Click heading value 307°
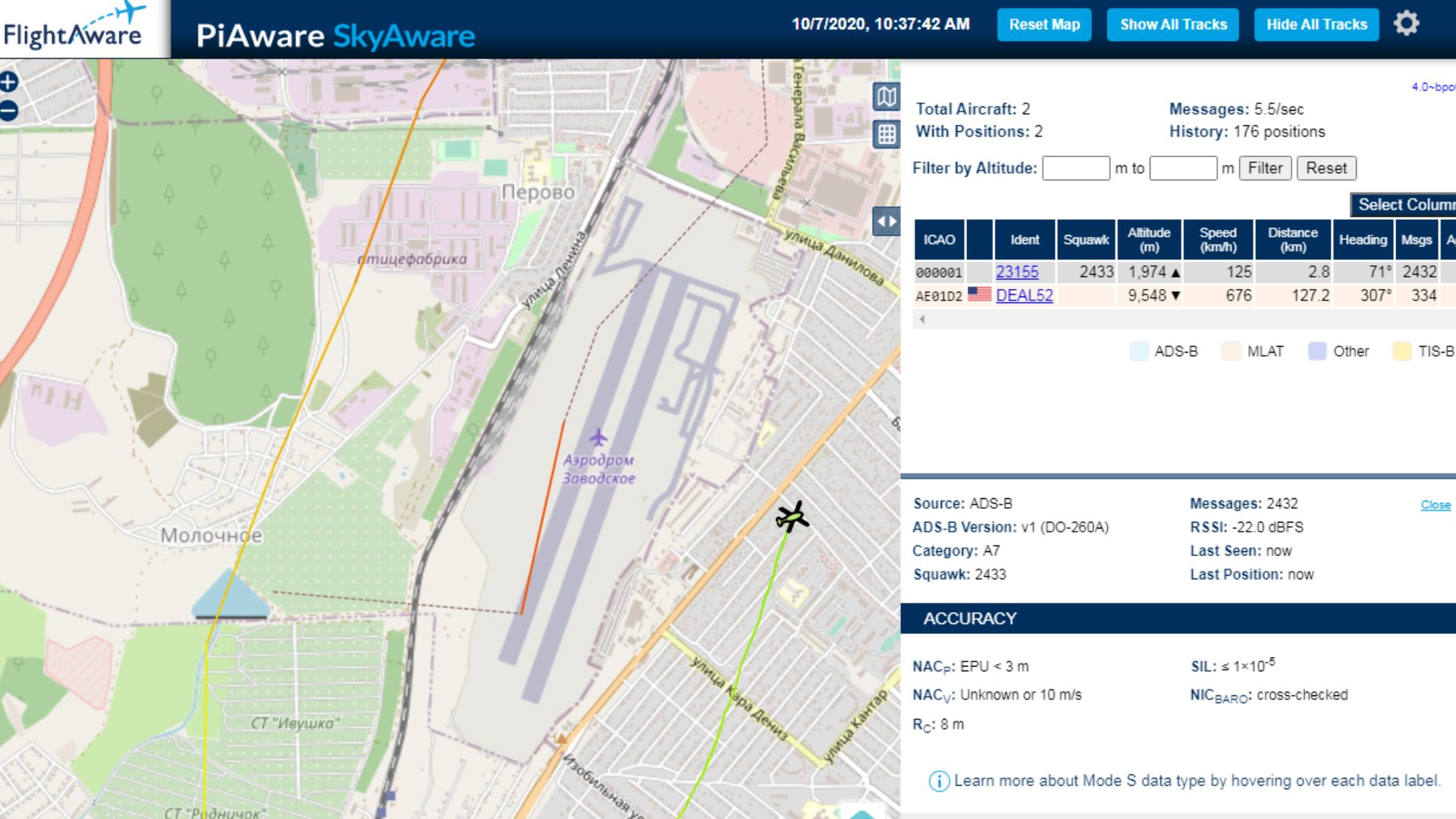Viewport: 1456px width, 819px height. tap(1376, 296)
